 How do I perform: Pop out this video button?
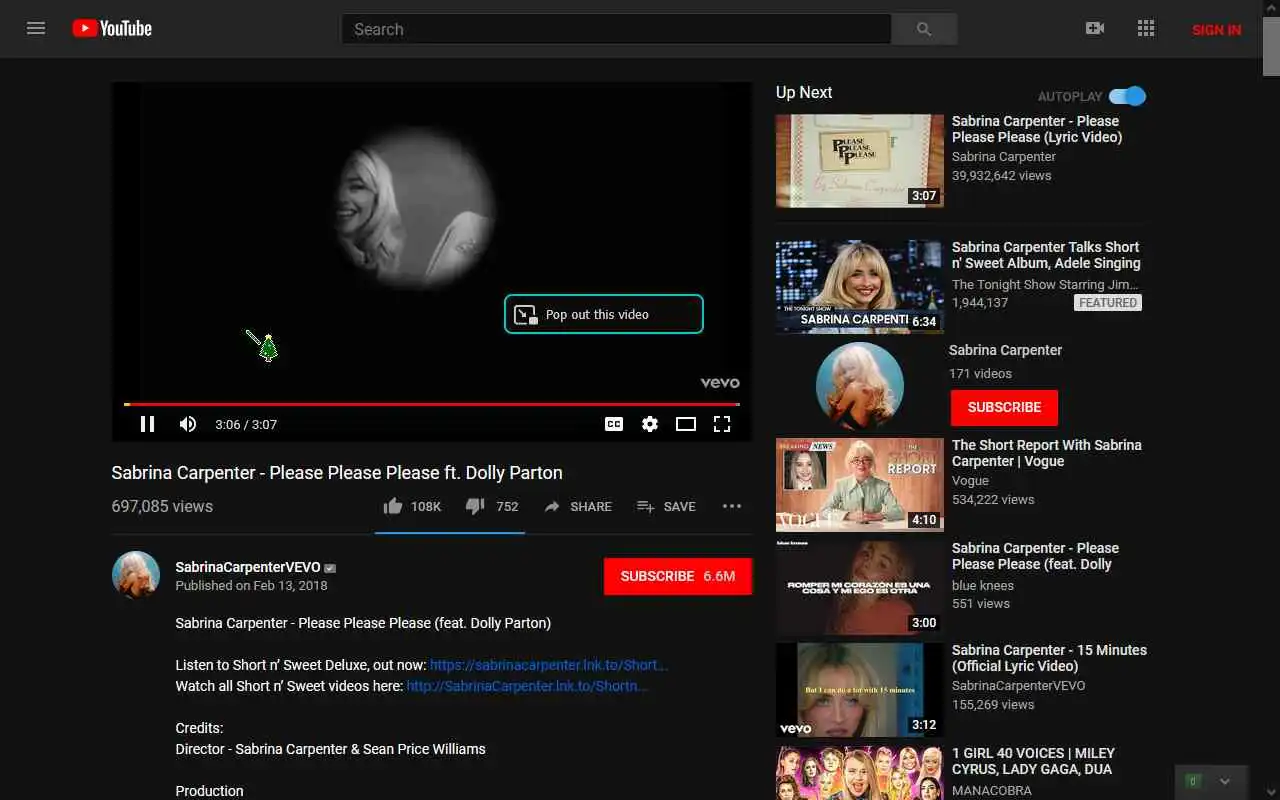tap(604, 314)
